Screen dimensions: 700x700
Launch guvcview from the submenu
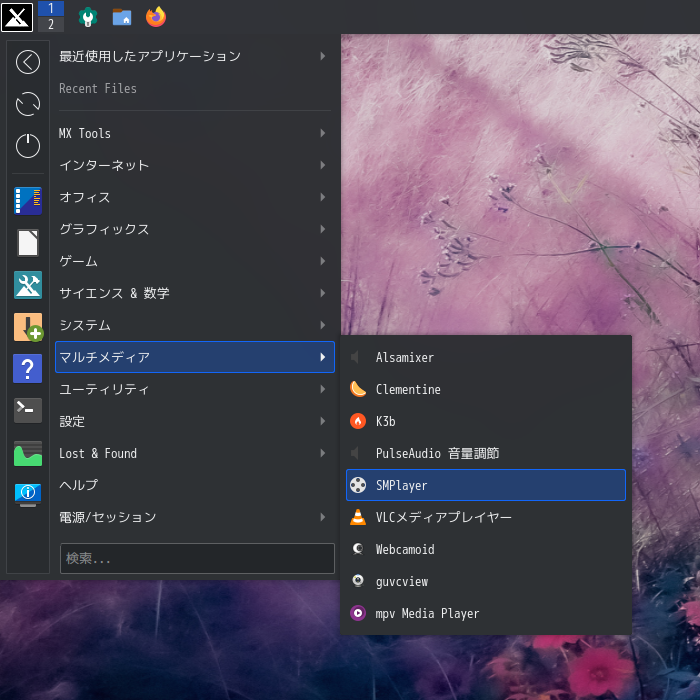486,581
